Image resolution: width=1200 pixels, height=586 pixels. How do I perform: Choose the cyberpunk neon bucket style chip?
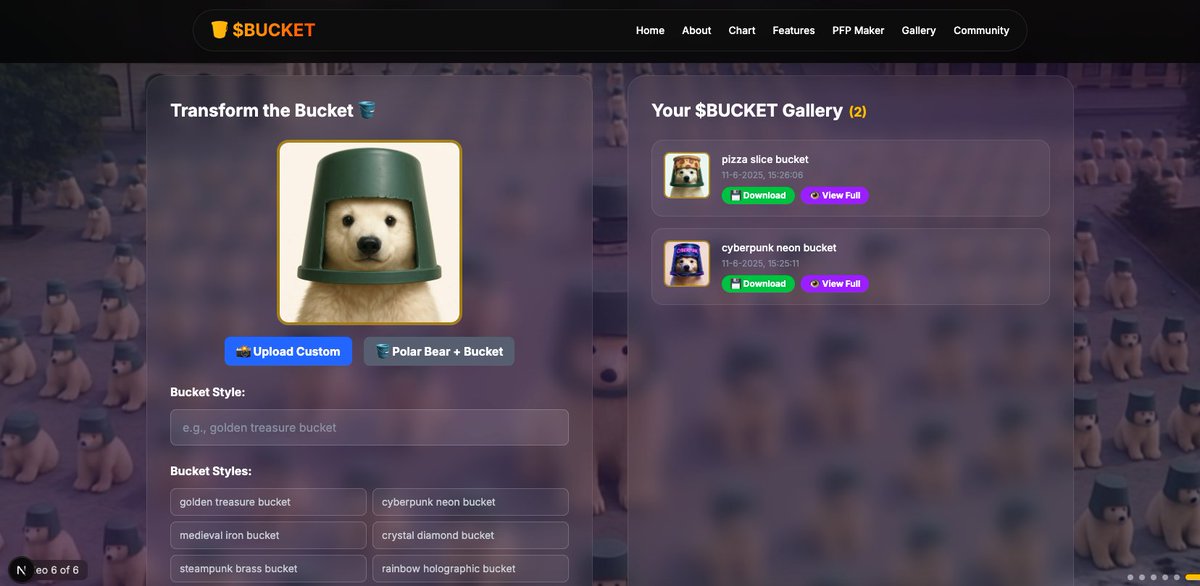coord(470,502)
